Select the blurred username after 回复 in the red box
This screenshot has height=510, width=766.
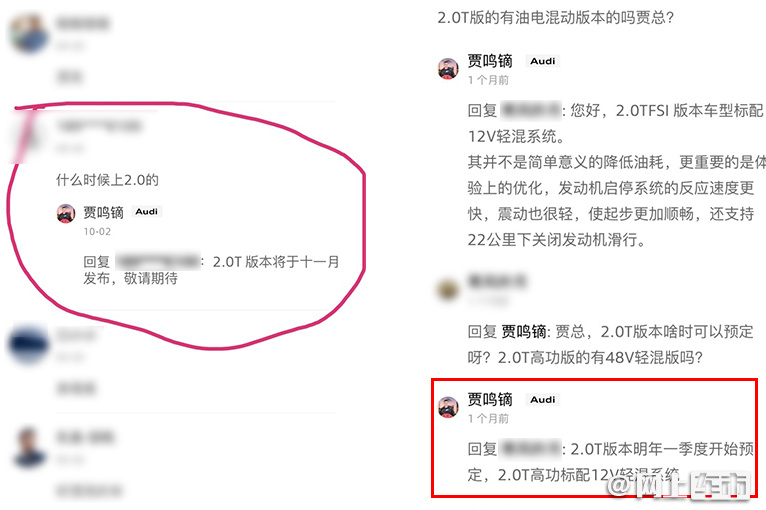click(531, 449)
